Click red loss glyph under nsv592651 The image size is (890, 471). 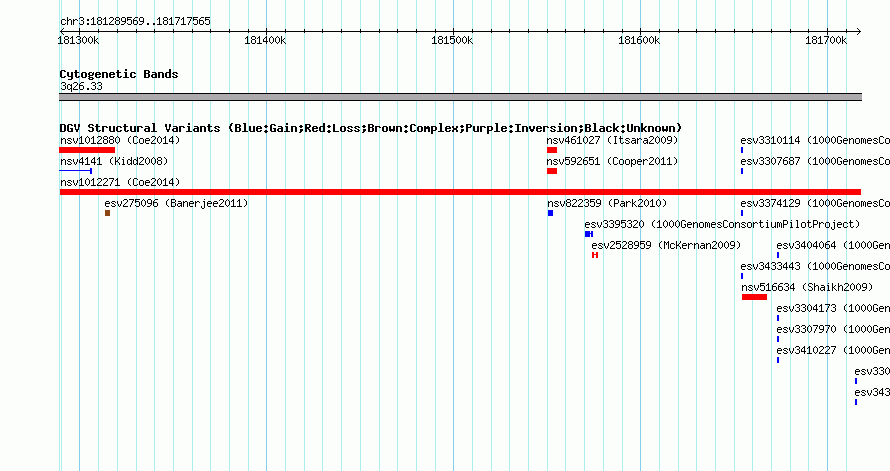[x=552, y=171]
